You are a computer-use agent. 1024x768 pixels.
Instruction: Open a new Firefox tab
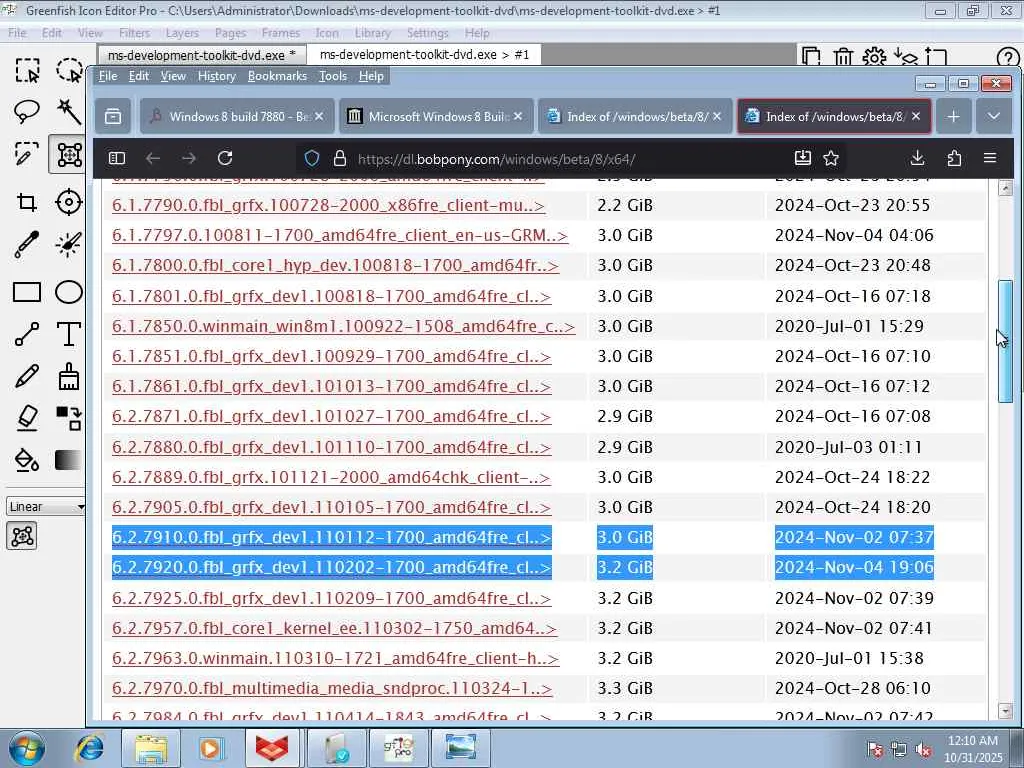(x=953, y=116)
